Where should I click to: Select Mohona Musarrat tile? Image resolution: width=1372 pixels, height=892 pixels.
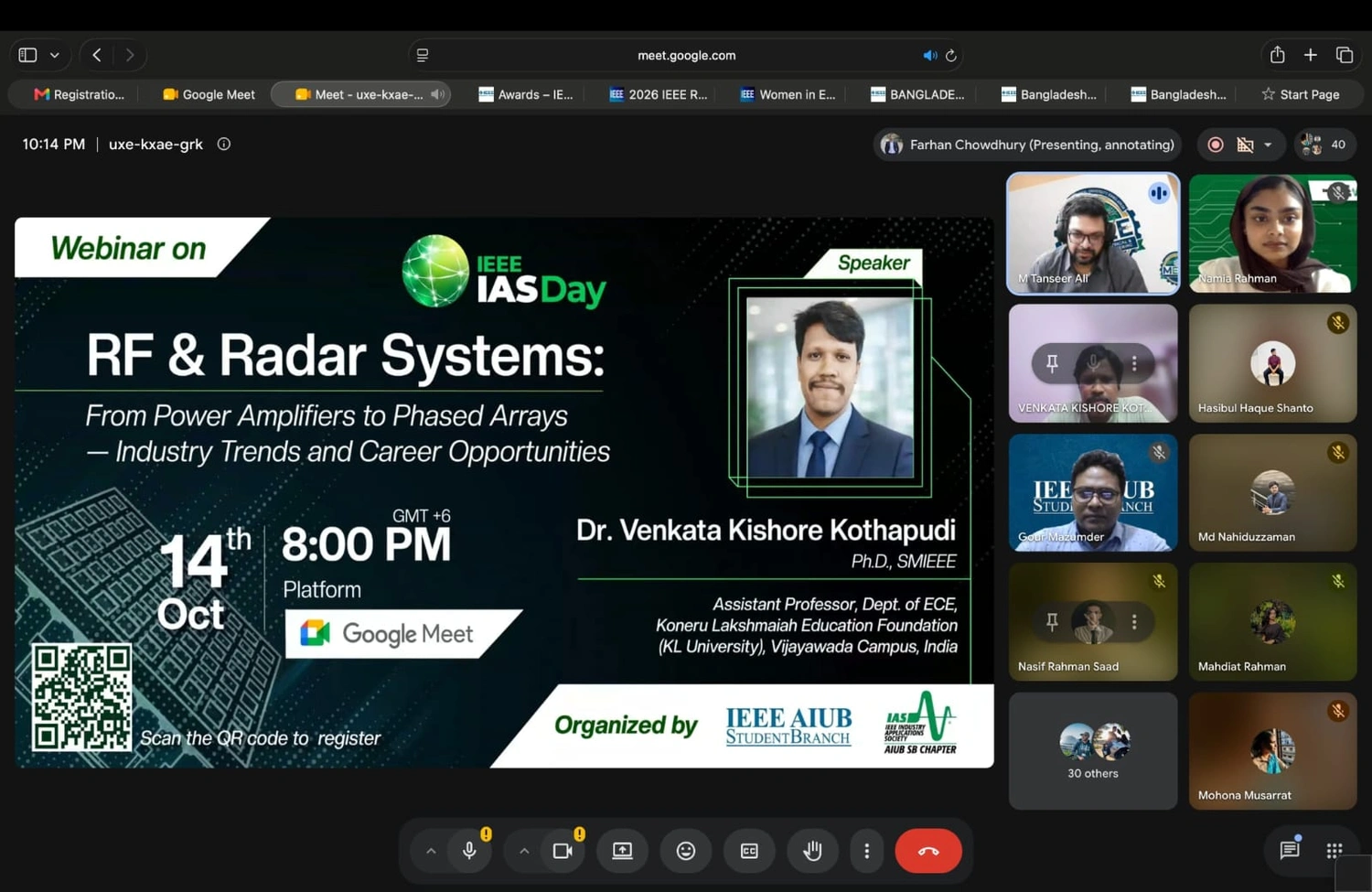tap(1272, 751)
